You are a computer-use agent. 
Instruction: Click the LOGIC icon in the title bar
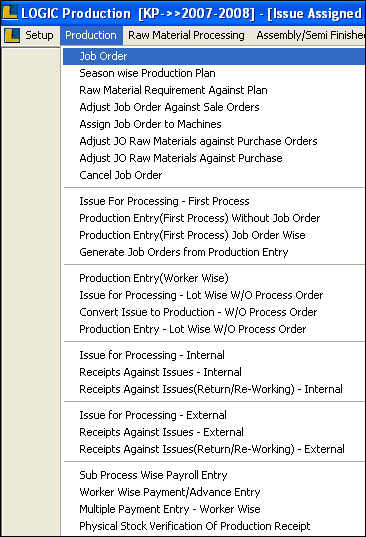coord(10,12)
